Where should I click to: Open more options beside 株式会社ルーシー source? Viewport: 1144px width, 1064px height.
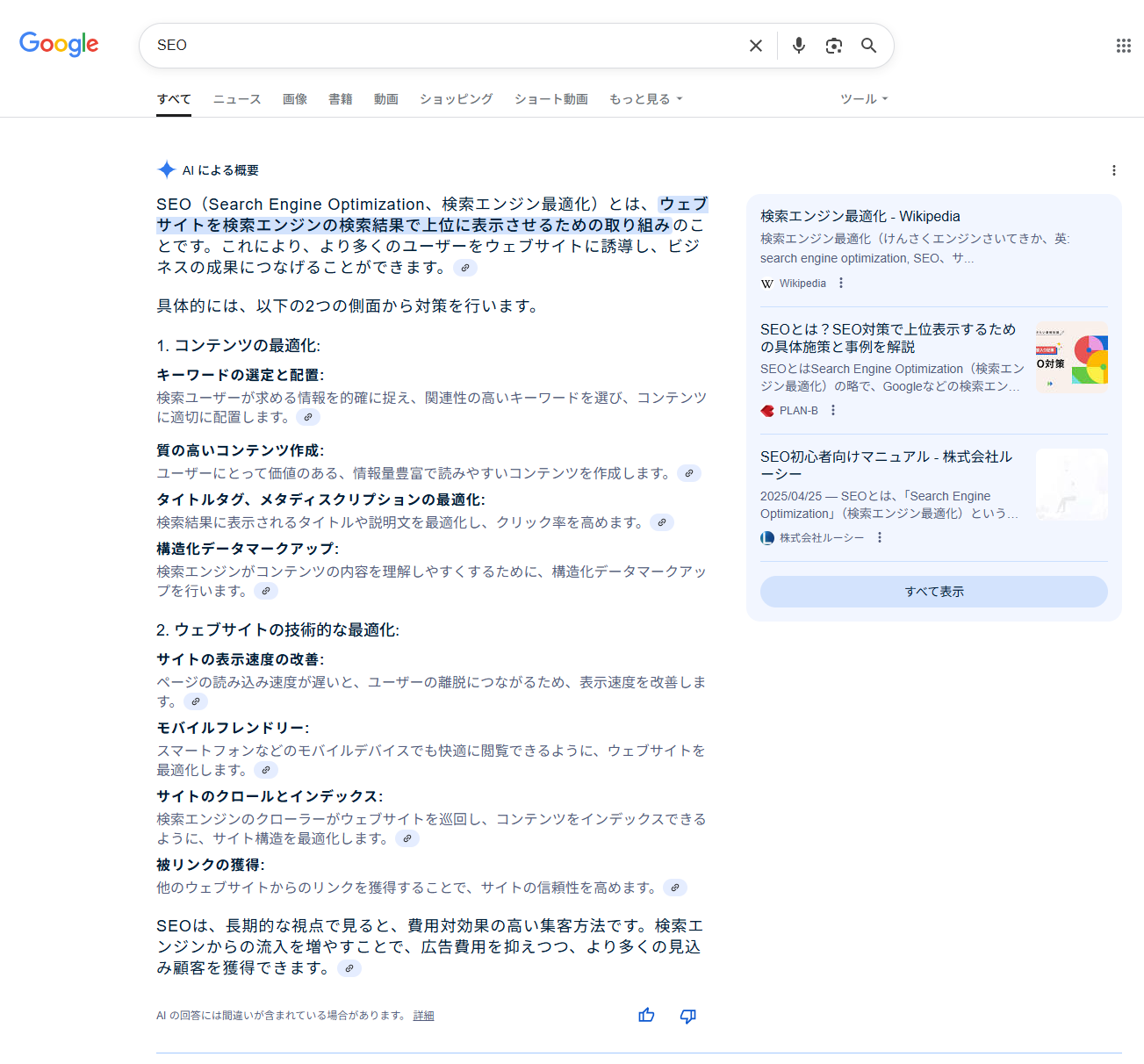coord(880,537)
